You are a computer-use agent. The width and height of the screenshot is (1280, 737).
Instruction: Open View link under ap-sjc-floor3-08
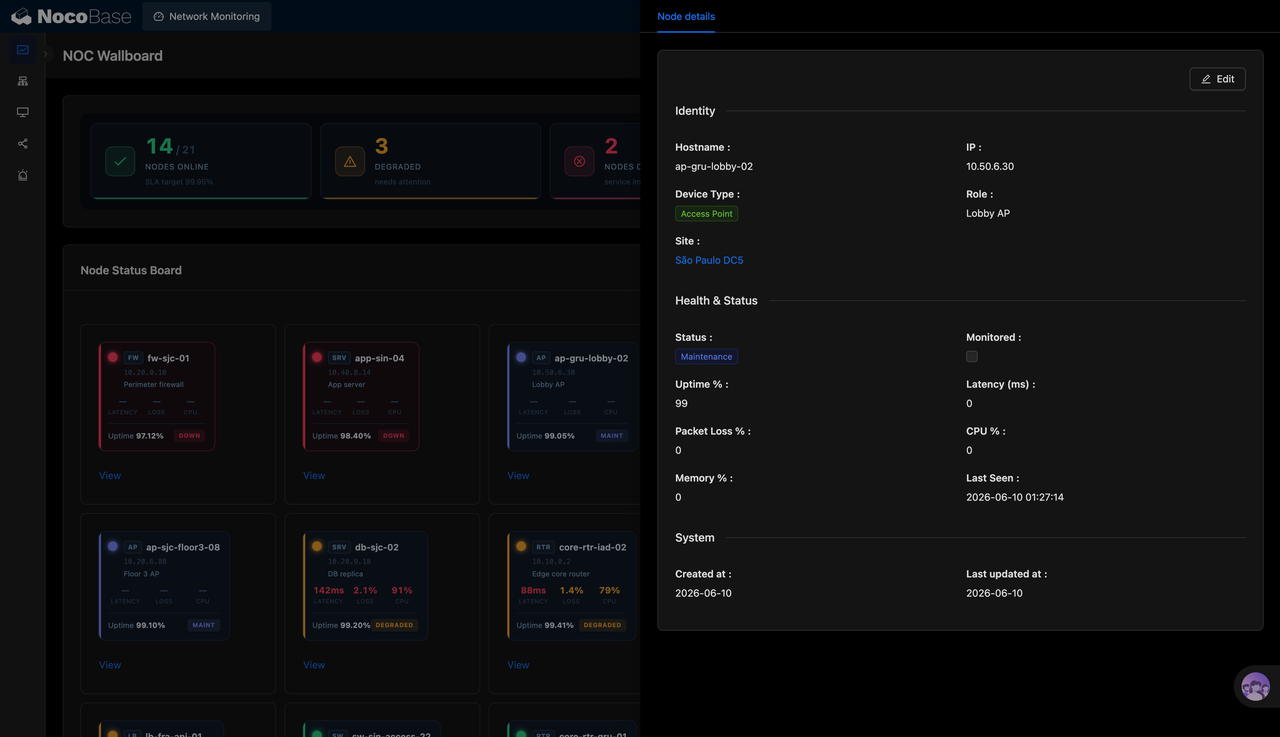[110, 665]
